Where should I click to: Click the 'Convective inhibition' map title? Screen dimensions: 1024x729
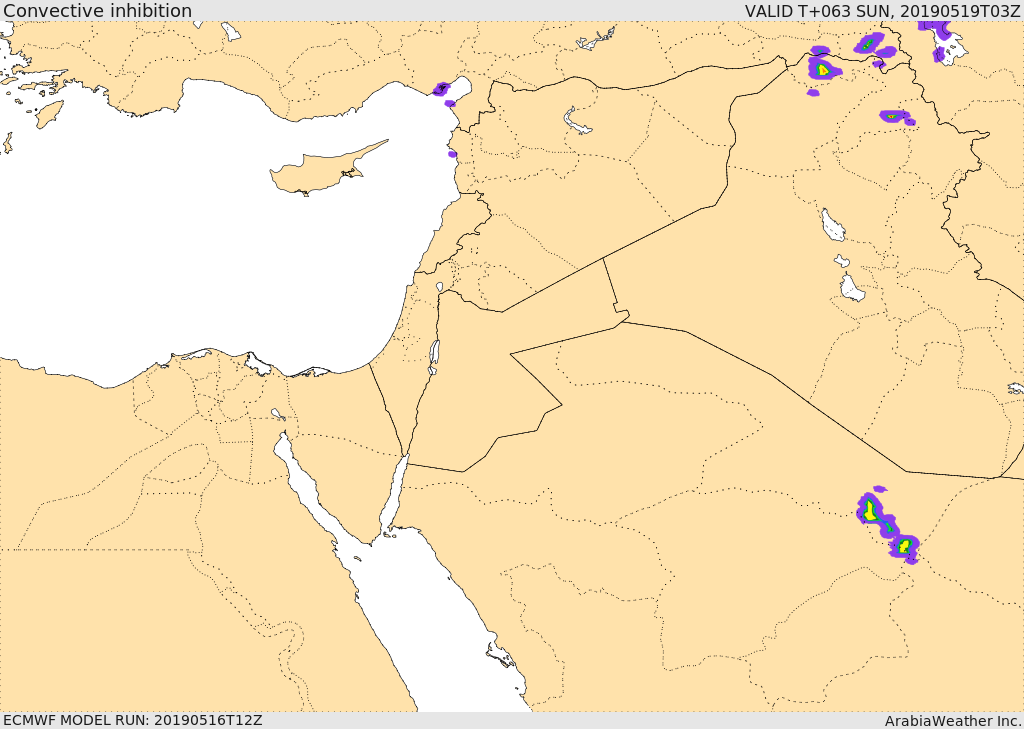97,10
